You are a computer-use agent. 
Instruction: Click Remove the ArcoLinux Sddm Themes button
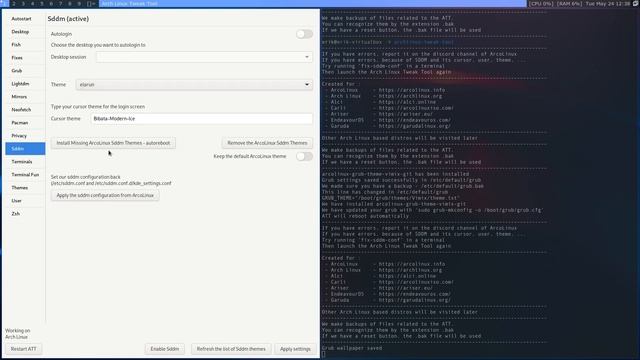pos(267,143)
